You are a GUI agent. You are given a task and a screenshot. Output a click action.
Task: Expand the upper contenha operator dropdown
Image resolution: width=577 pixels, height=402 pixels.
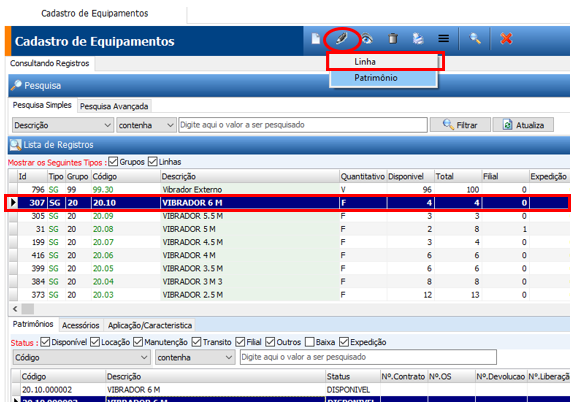click(x=170, y=126)
